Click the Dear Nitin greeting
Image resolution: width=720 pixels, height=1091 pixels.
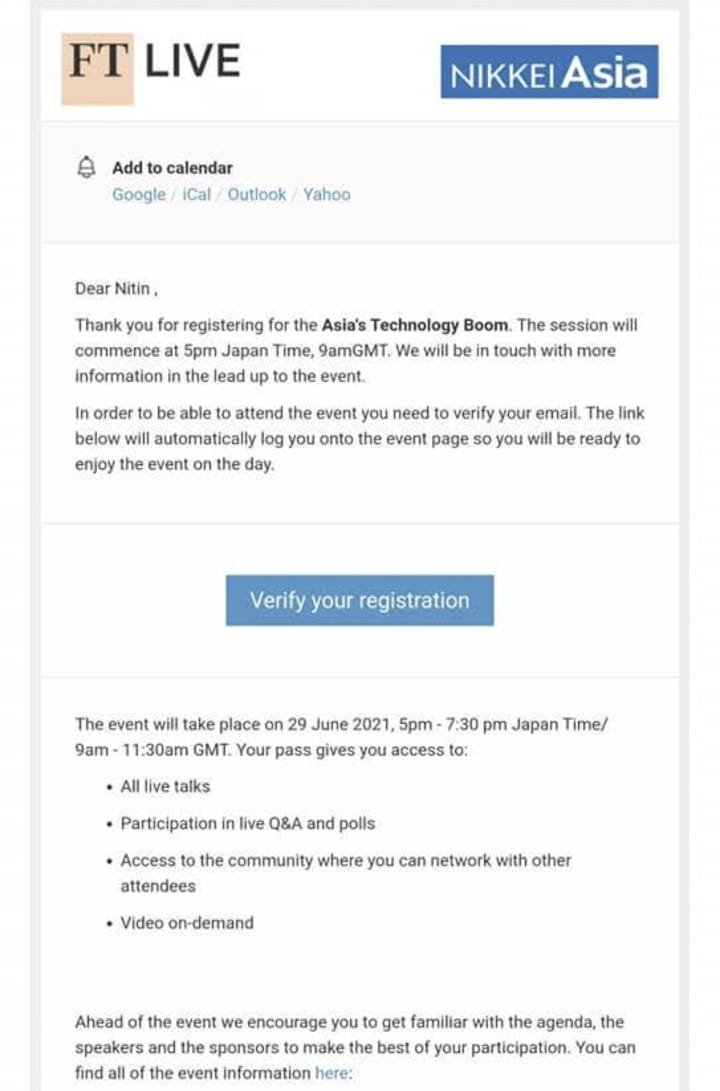(116, 289)
